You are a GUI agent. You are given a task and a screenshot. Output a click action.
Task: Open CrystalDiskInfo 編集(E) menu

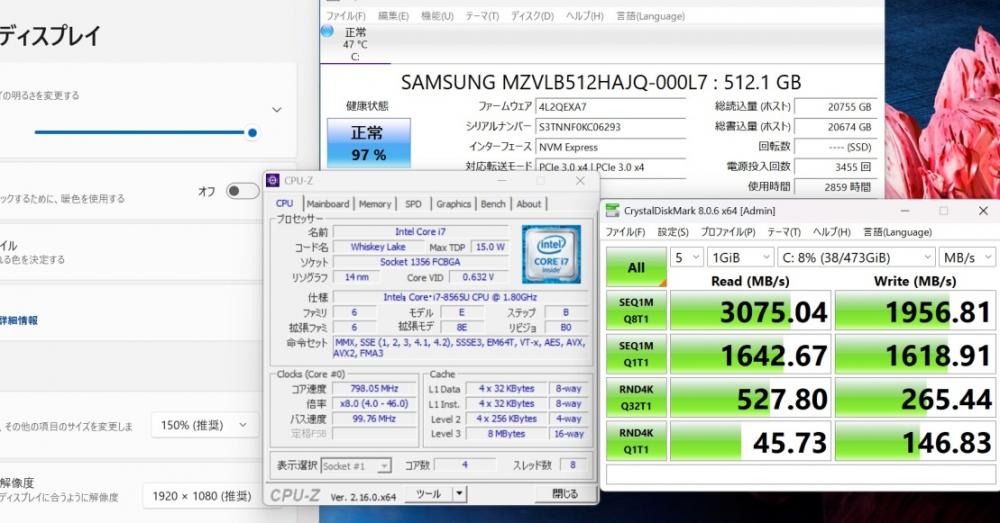tap(393, 16)
